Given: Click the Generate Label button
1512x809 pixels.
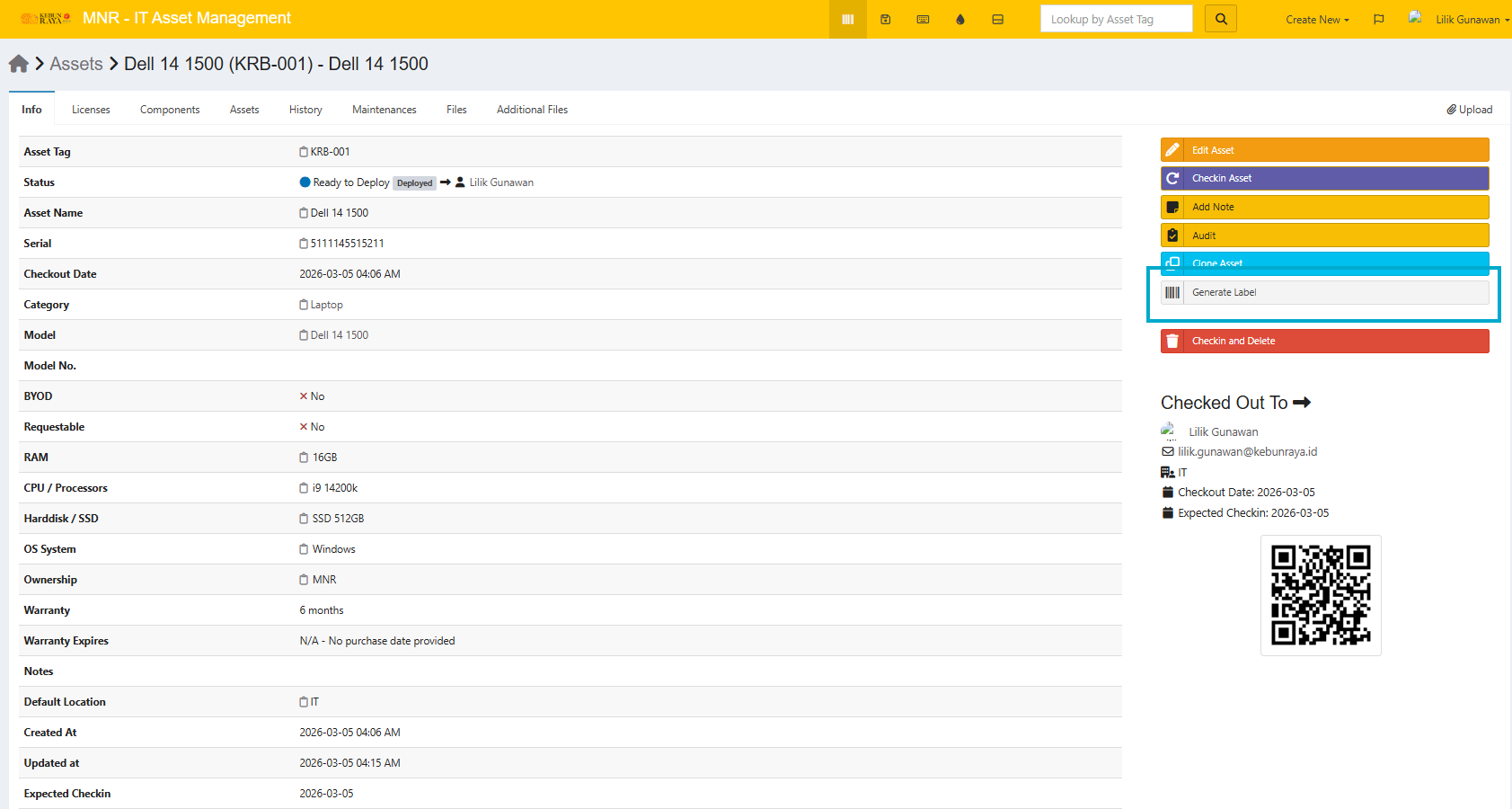Looking at the screenshot, I should [1324, 292].
